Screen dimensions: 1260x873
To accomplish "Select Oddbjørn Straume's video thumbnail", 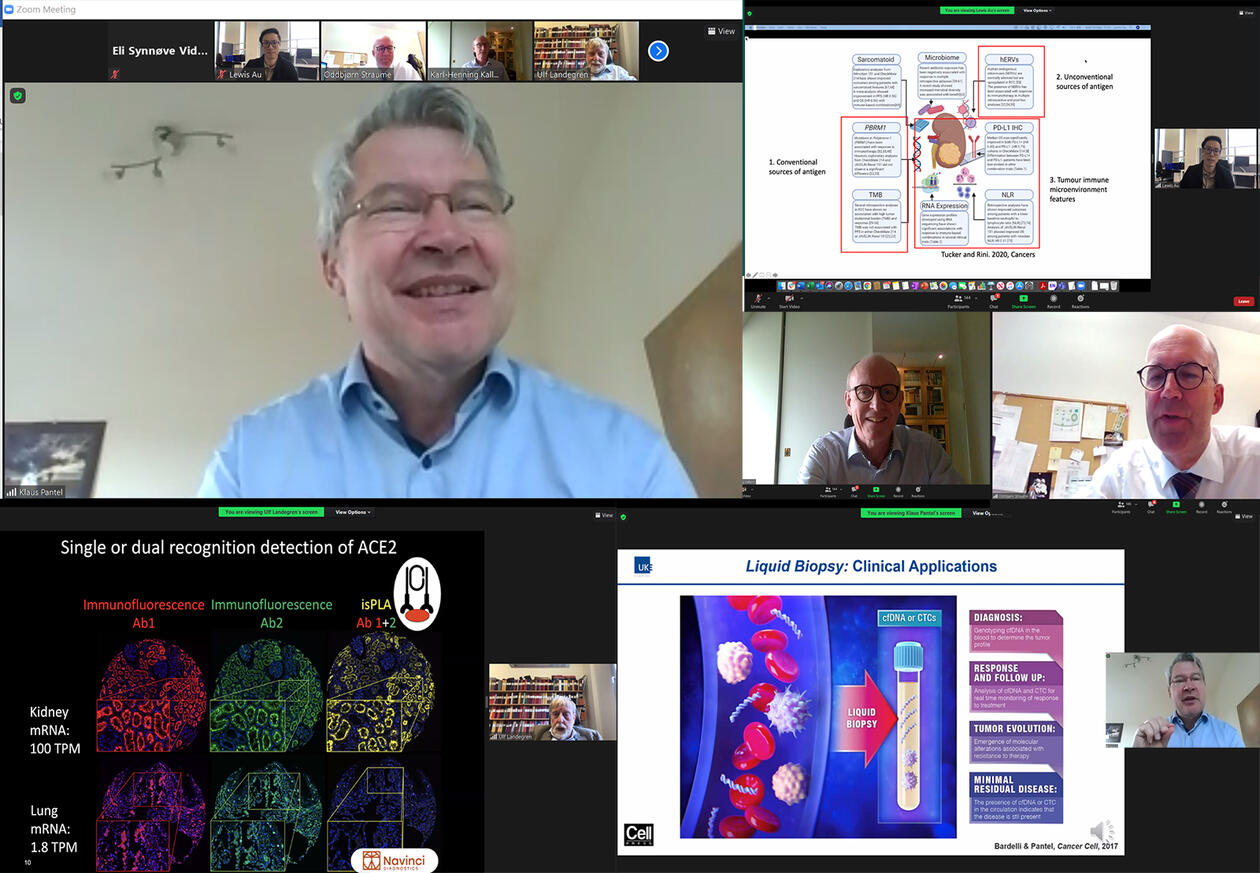I will [x=373, y=50].
